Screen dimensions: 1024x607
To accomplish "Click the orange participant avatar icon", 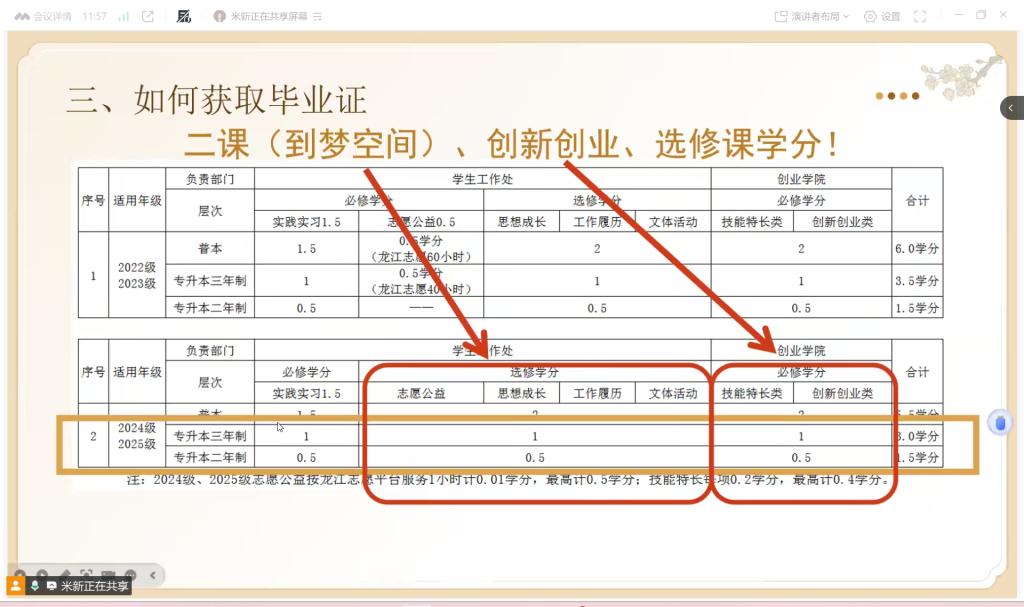I will tap(16, 586).
